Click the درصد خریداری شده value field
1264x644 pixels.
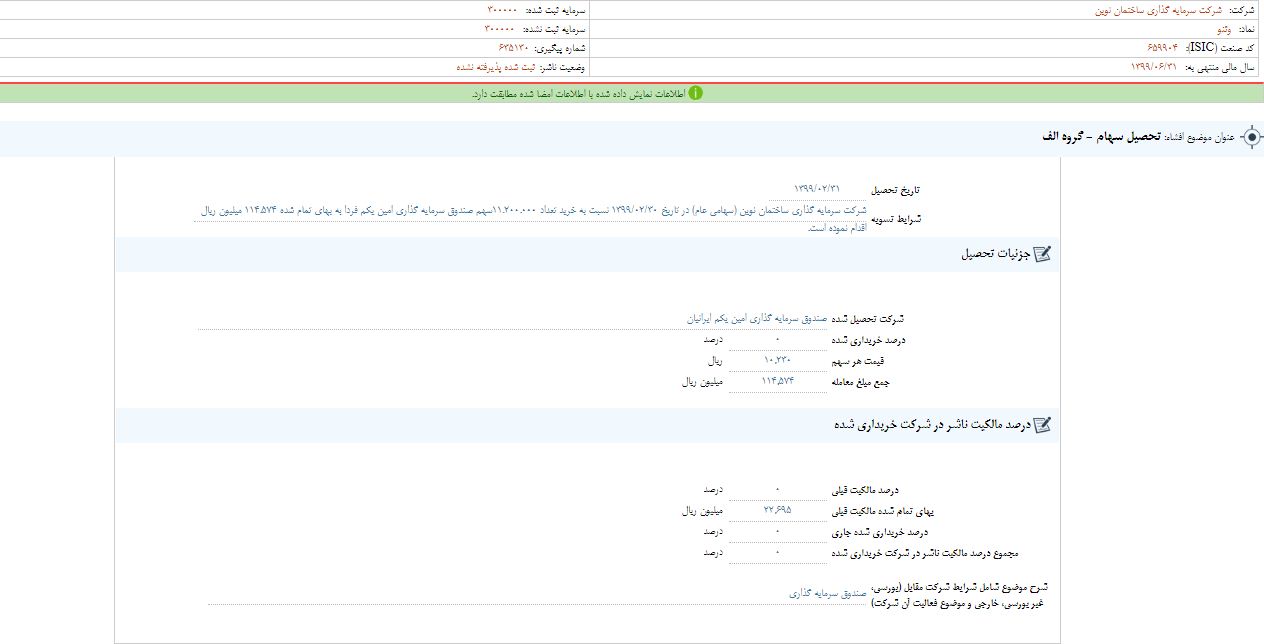click(777, 340)
